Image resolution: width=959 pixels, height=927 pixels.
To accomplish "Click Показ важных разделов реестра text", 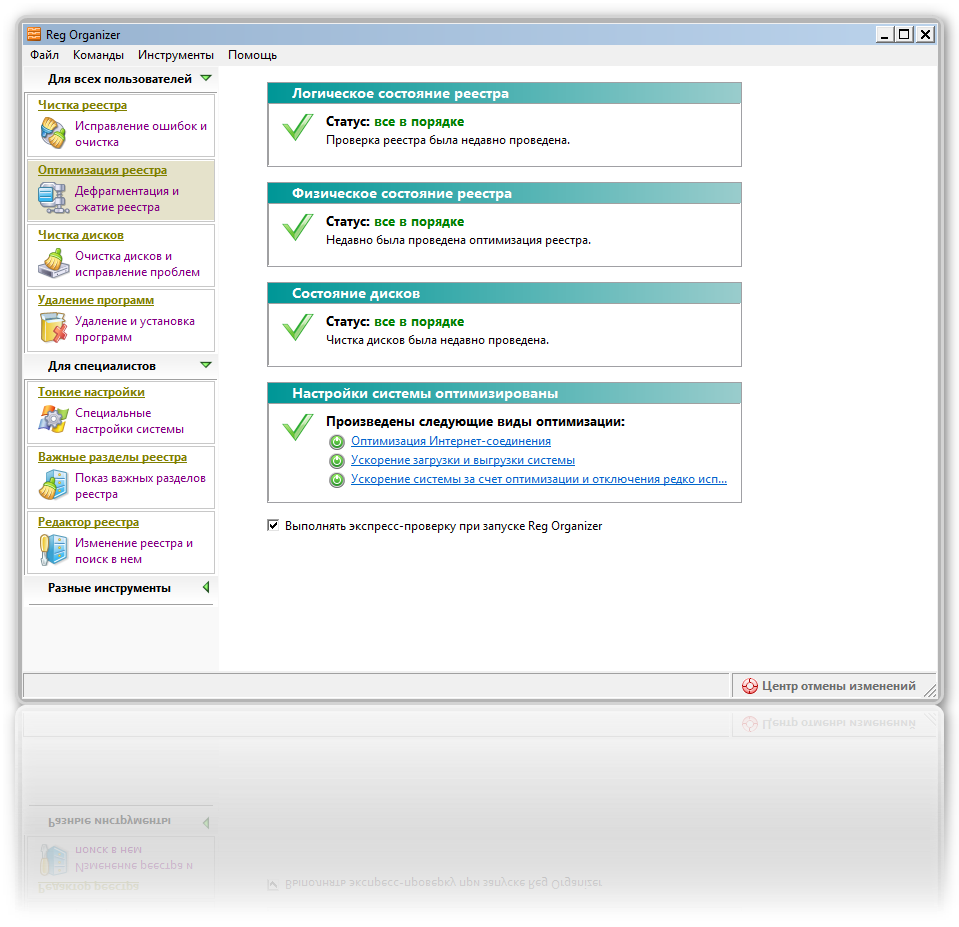I will point(140,486).
